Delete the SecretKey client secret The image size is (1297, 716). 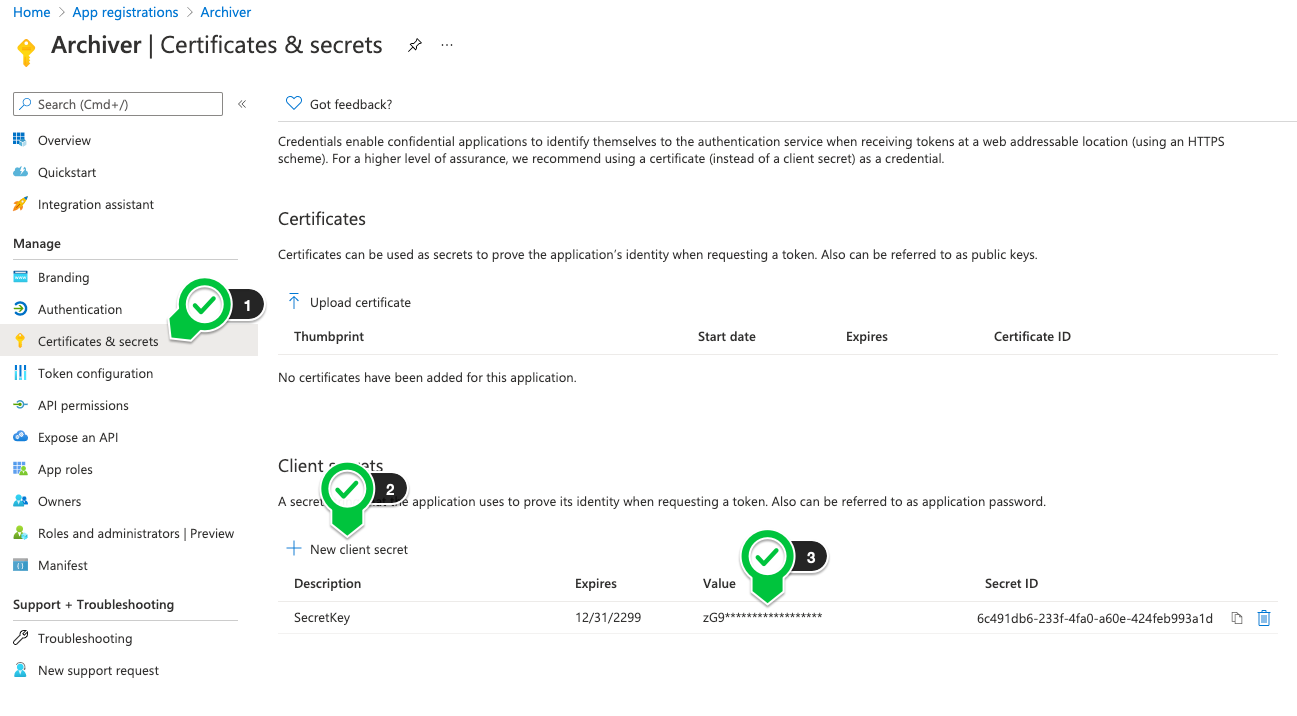pyautogui.click(x=1264, y=618)
